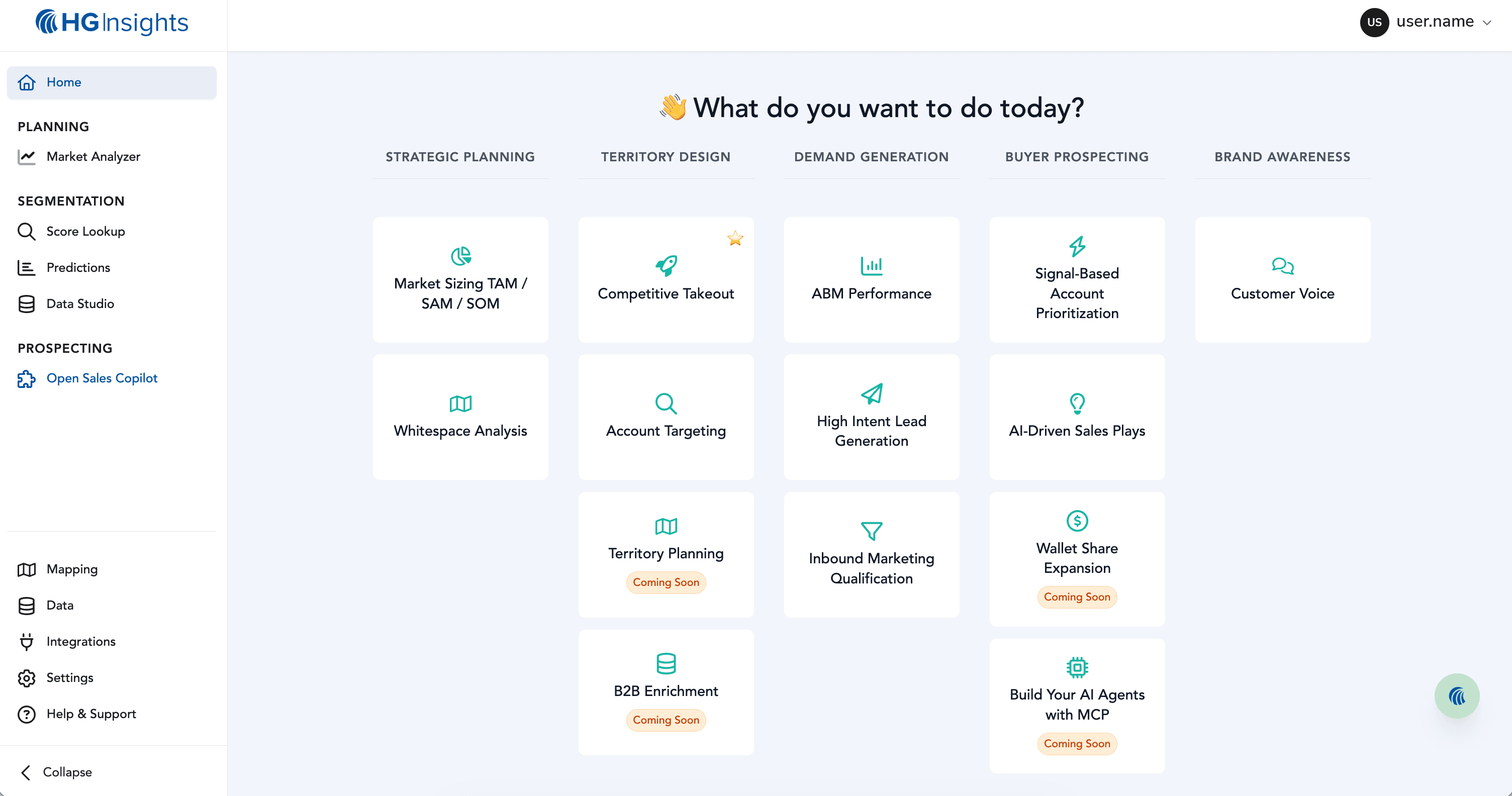Open the Whitespace Analysis card
Screen dimensions: 1512x796
pyautogui.click(x=460, y=417)
